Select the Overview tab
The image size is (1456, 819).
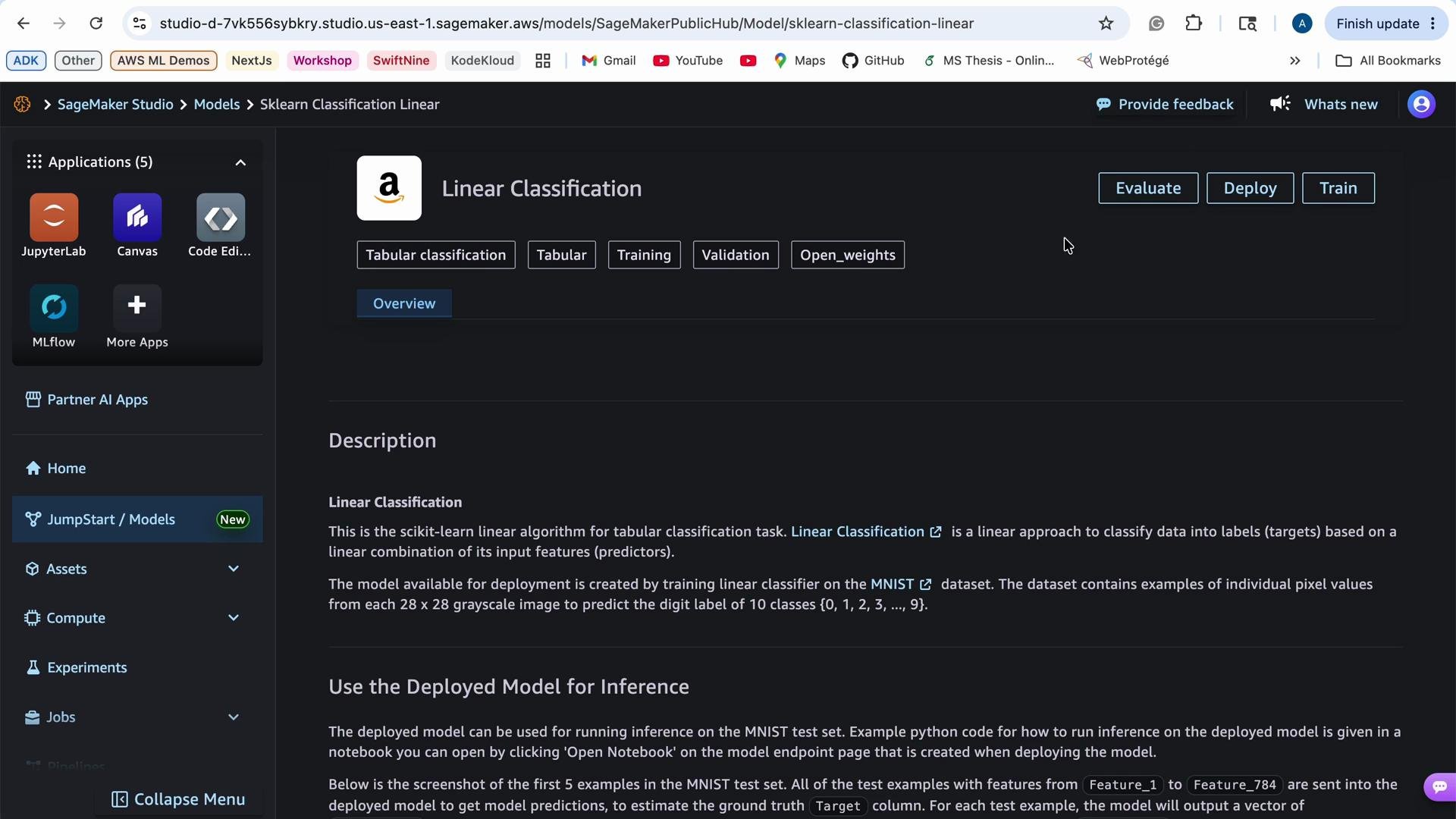tap(404, 303)
